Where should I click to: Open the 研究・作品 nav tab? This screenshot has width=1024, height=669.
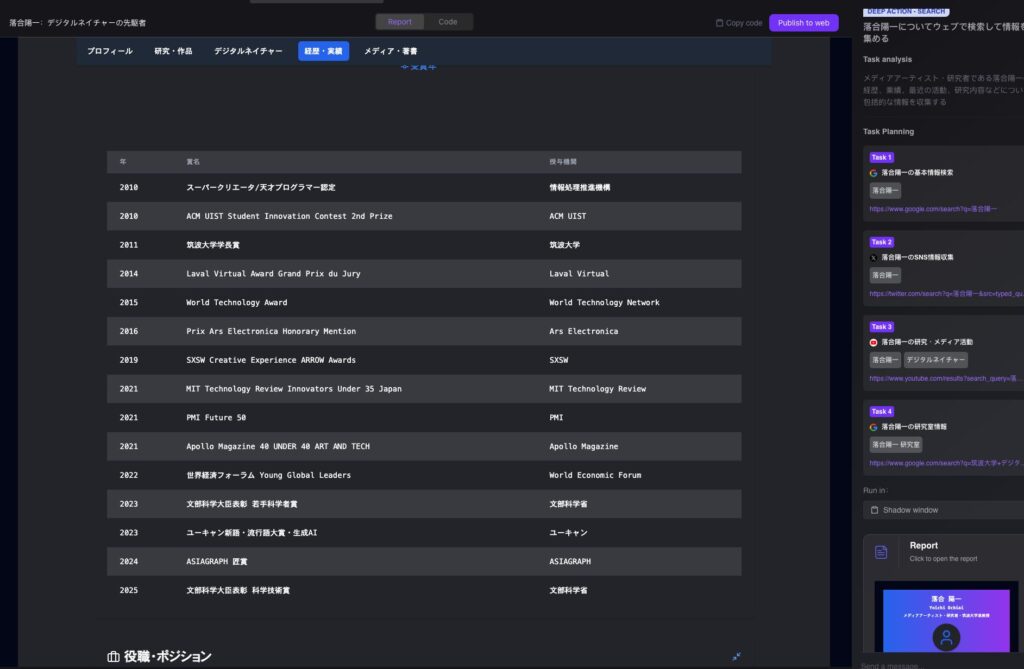click(173, 51)
